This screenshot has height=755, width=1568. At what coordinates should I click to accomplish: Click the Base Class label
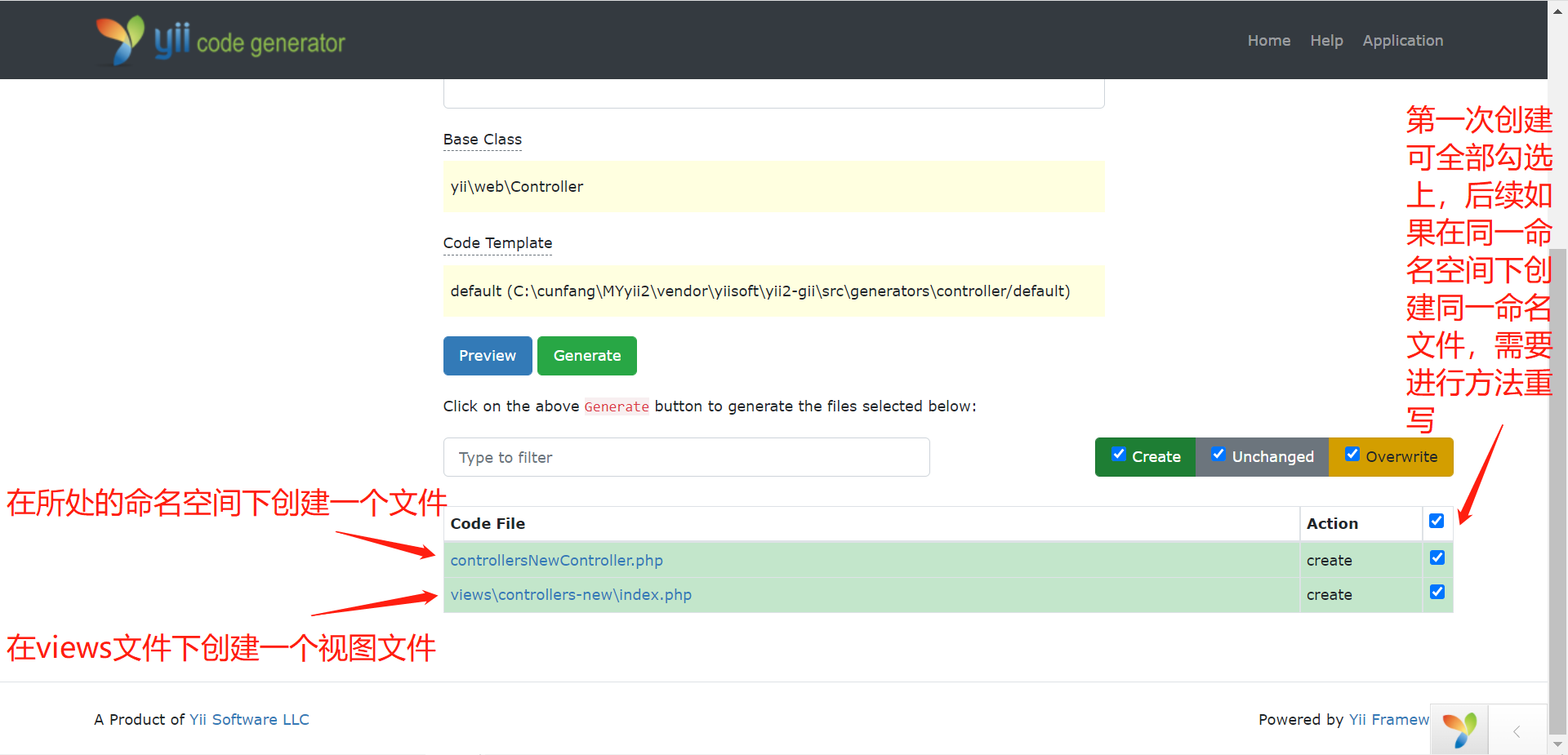click(x=482, y=140)
